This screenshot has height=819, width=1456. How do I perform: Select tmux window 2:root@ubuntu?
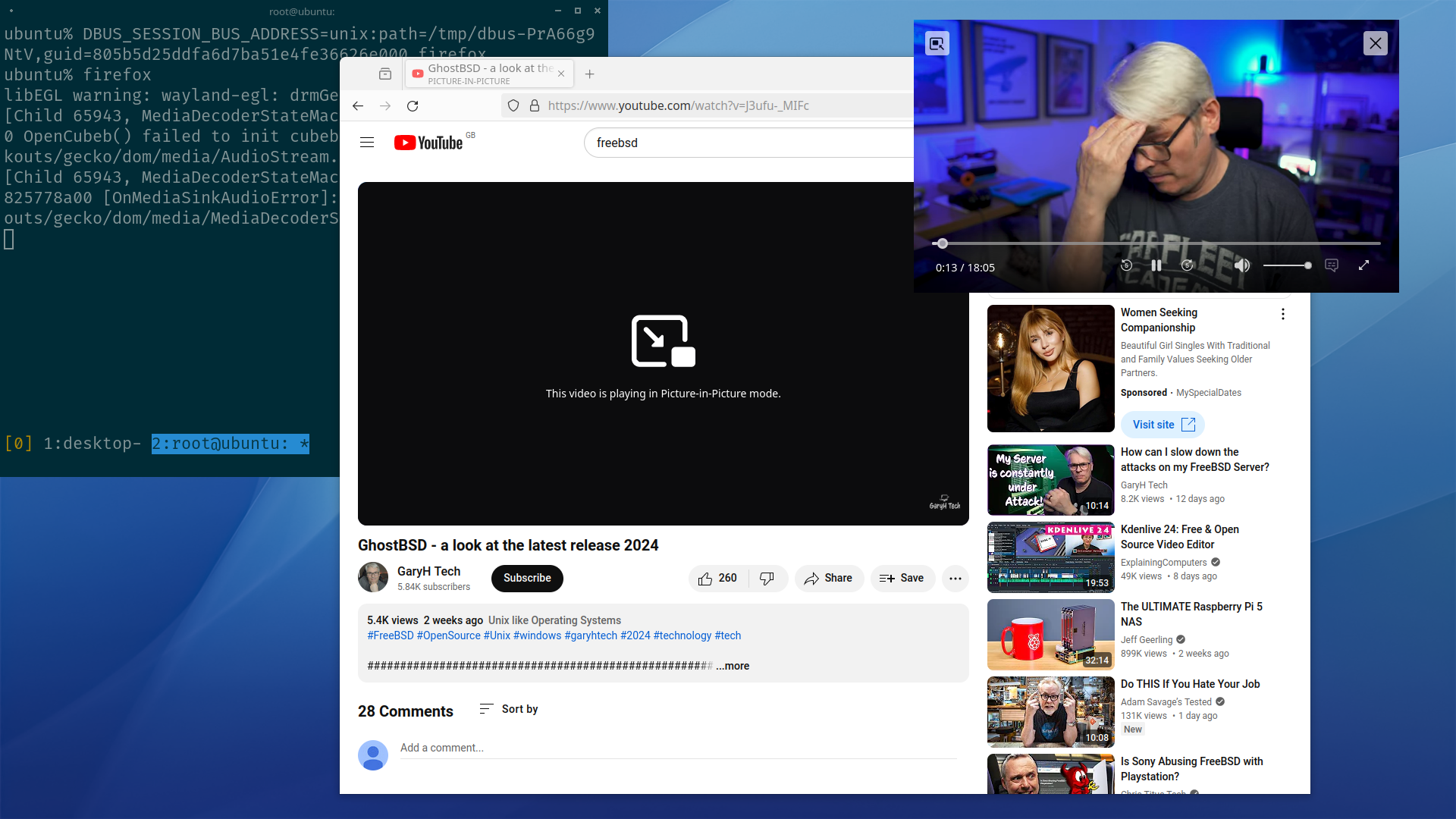click(x=231, y=444)
